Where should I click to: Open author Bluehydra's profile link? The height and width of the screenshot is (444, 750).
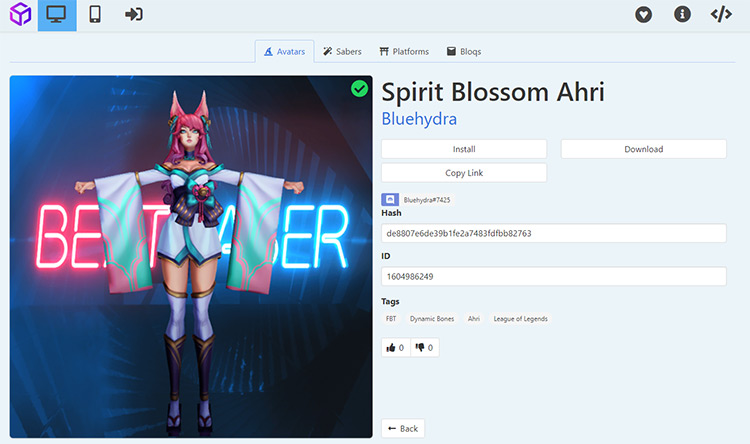click(419, 119)
